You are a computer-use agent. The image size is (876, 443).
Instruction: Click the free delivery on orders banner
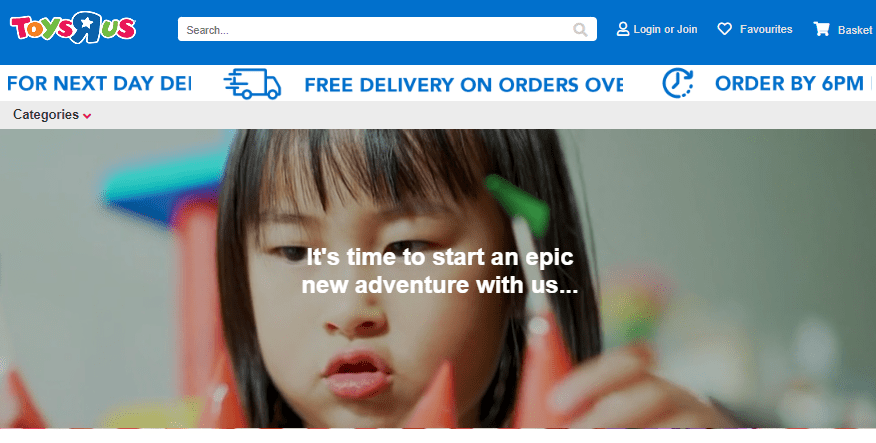click(x=464, y=85)
